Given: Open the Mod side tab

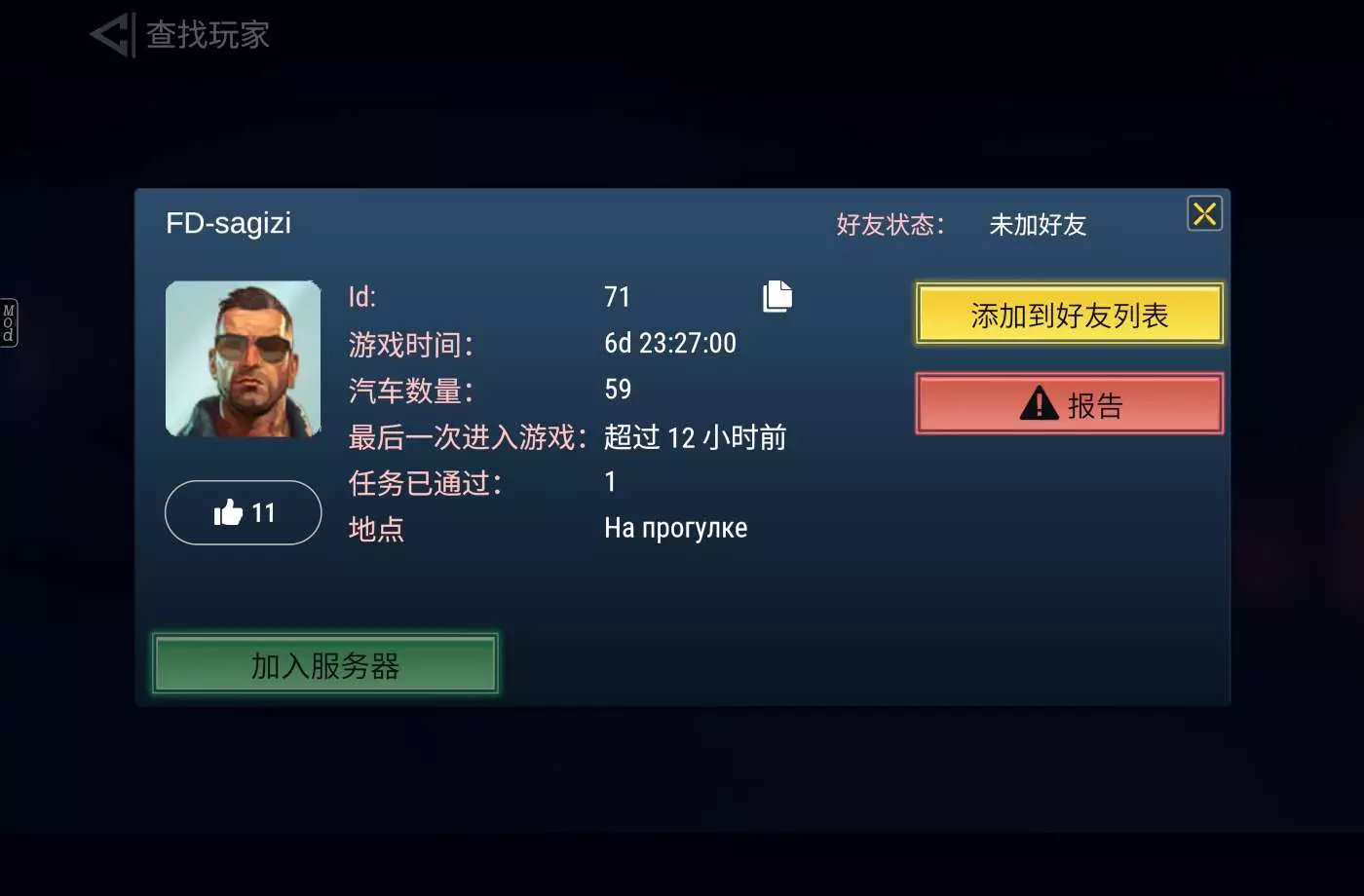Looking at the screenshot, I should click(9, 322).
